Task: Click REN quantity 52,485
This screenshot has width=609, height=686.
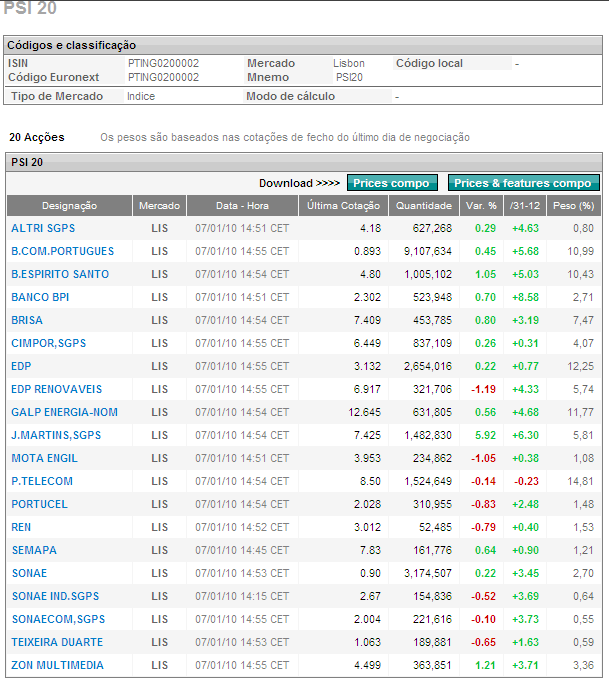Action: [435, 527]
